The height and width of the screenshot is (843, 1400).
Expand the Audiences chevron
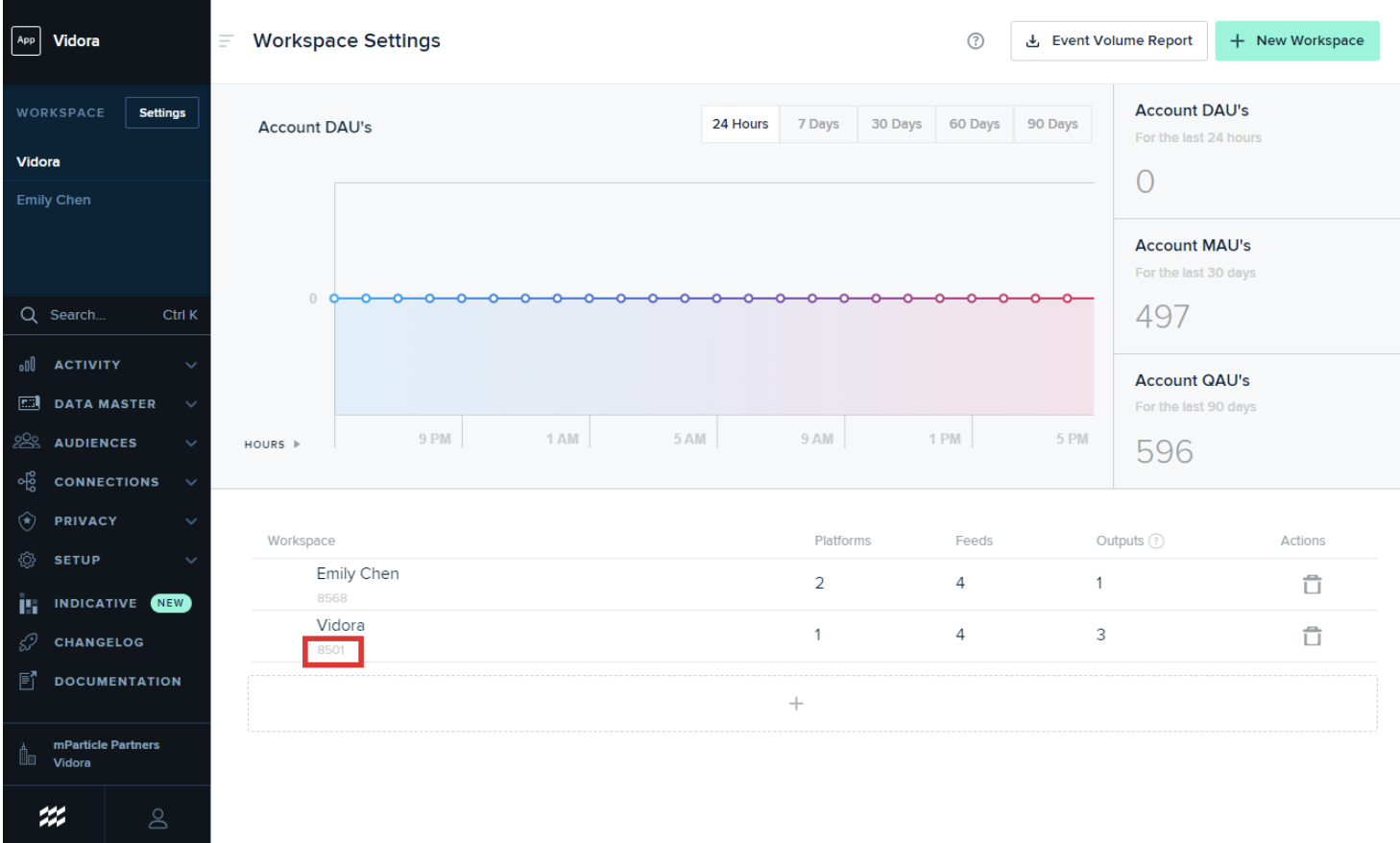click(191, 443)
